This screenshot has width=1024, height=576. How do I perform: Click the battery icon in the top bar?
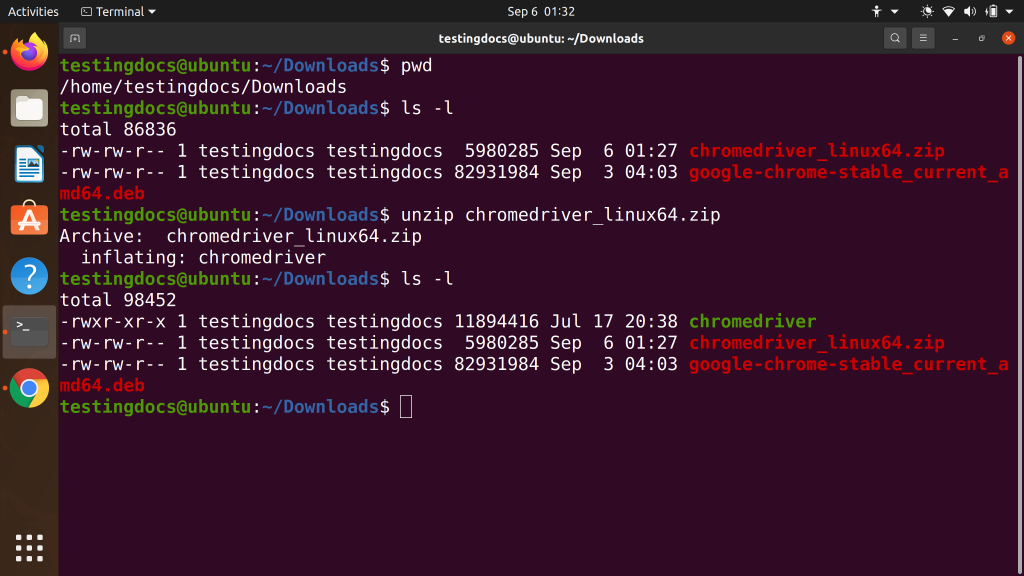993,11
